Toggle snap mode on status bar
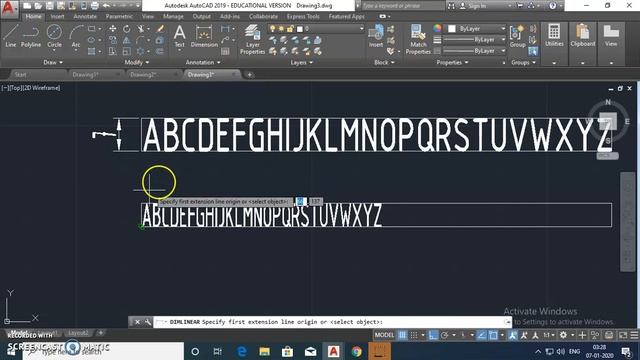Viewport: 640px width, 360px height. tap(414, 335)
